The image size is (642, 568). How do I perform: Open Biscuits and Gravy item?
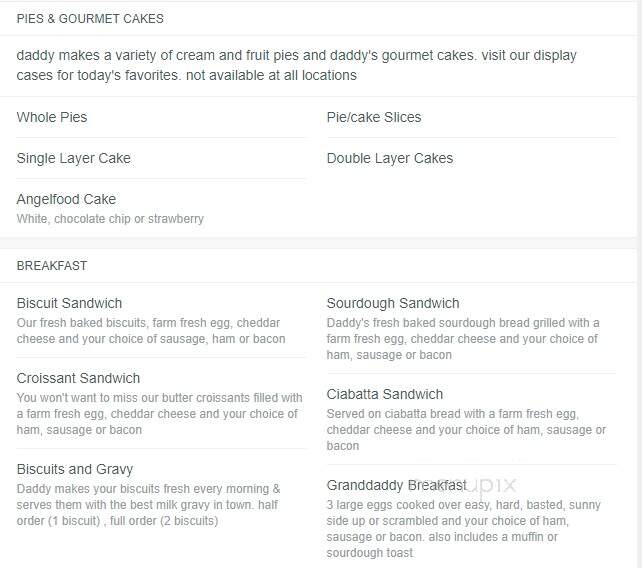click(x=75, y=469)
